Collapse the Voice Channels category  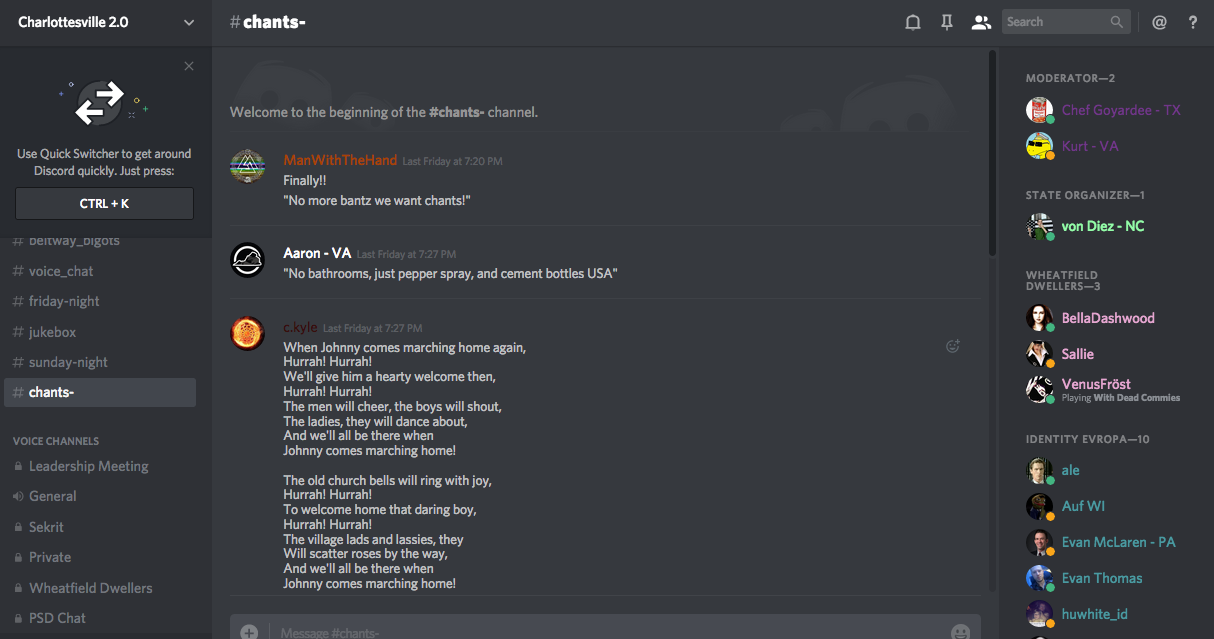56,441
